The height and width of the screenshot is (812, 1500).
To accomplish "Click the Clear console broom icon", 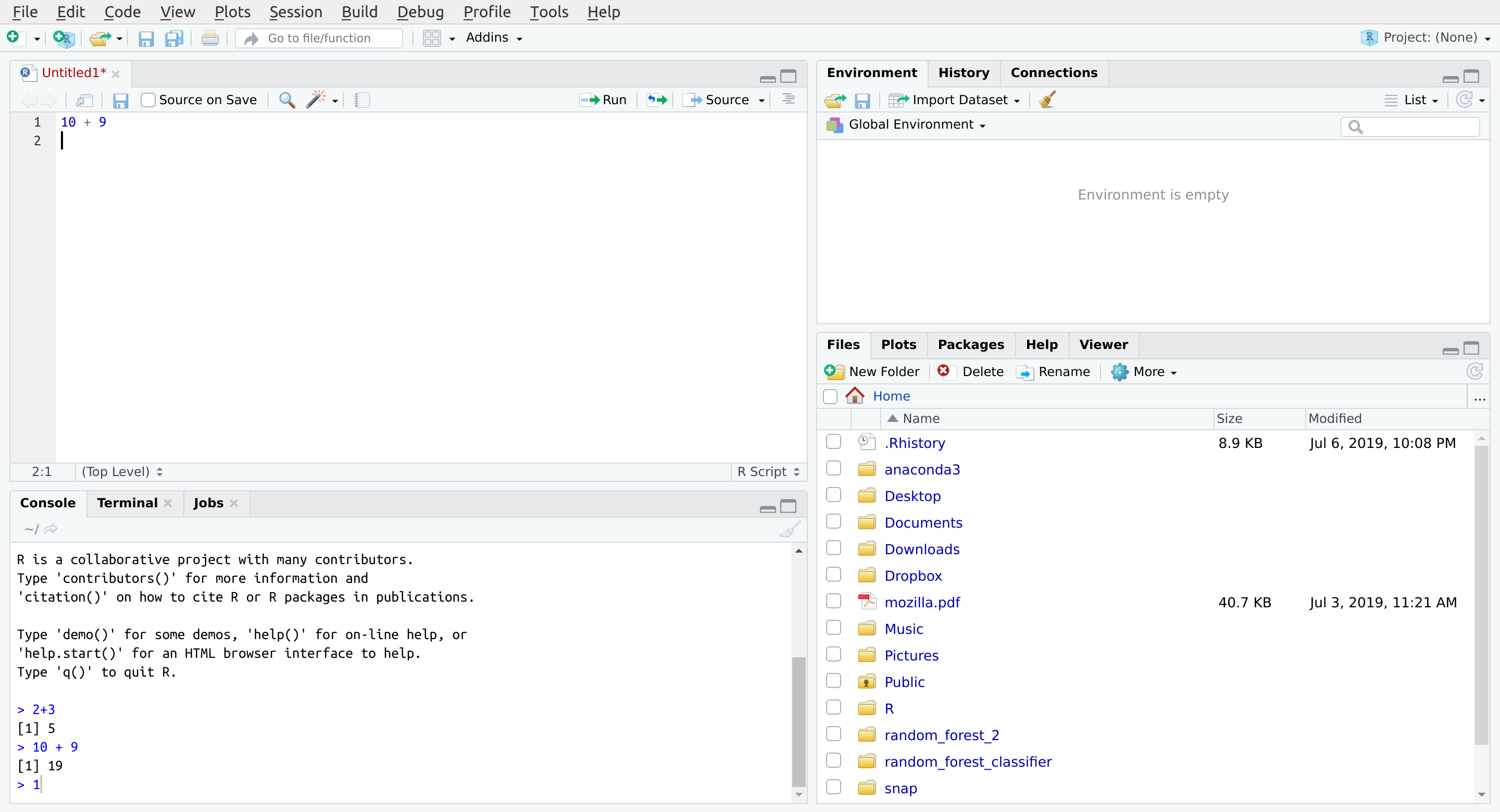I will 790,529.
